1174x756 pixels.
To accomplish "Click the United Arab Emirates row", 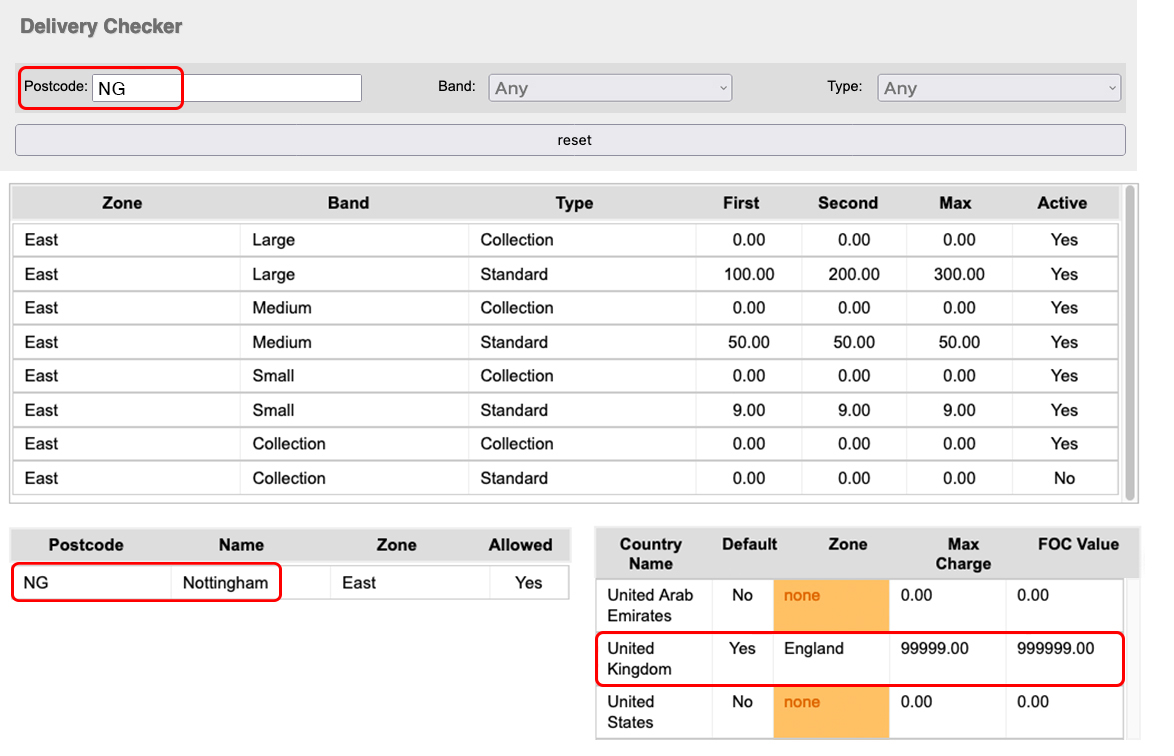I will tap(653, 604).
